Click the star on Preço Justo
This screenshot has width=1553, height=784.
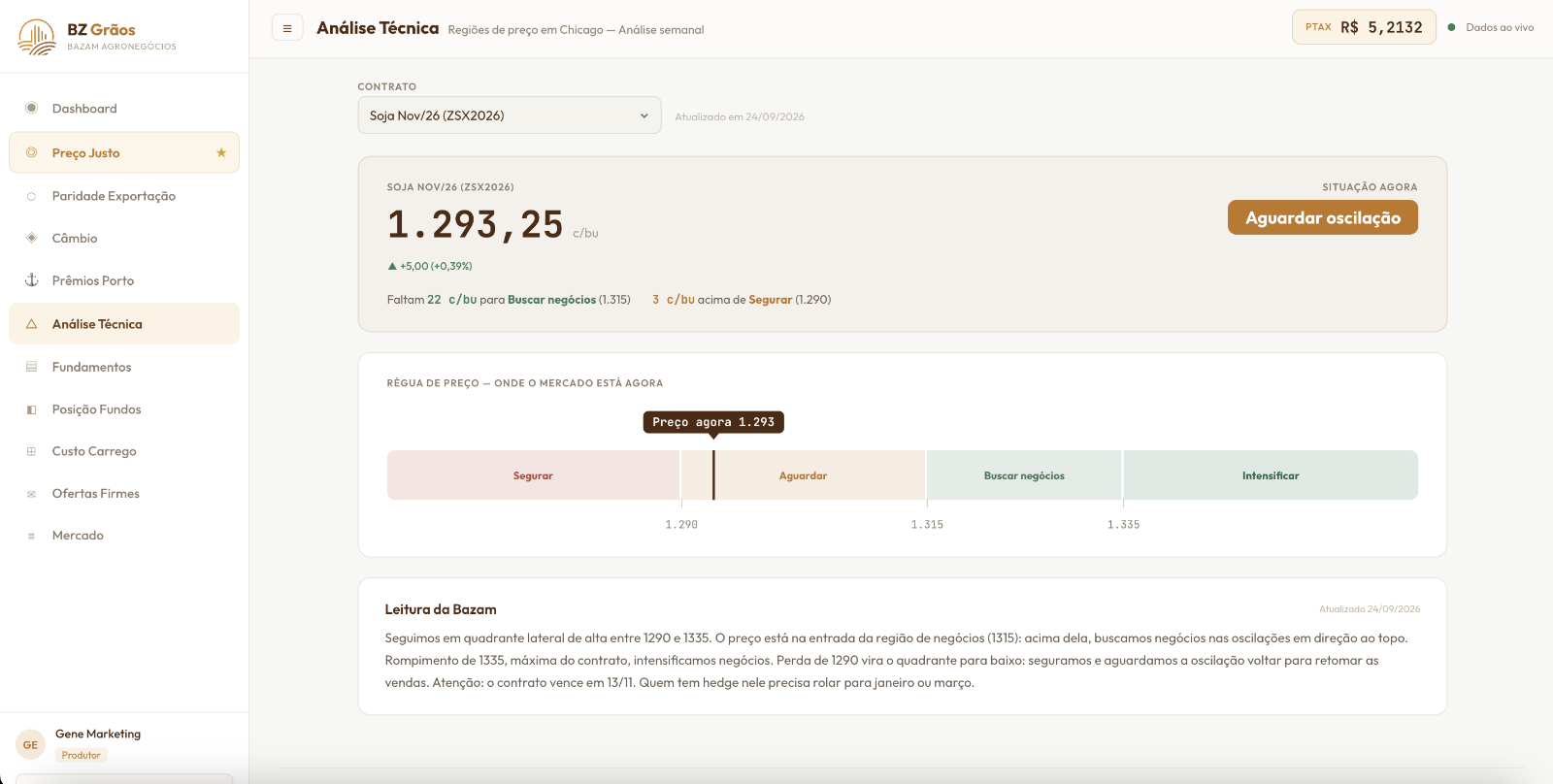221,152
